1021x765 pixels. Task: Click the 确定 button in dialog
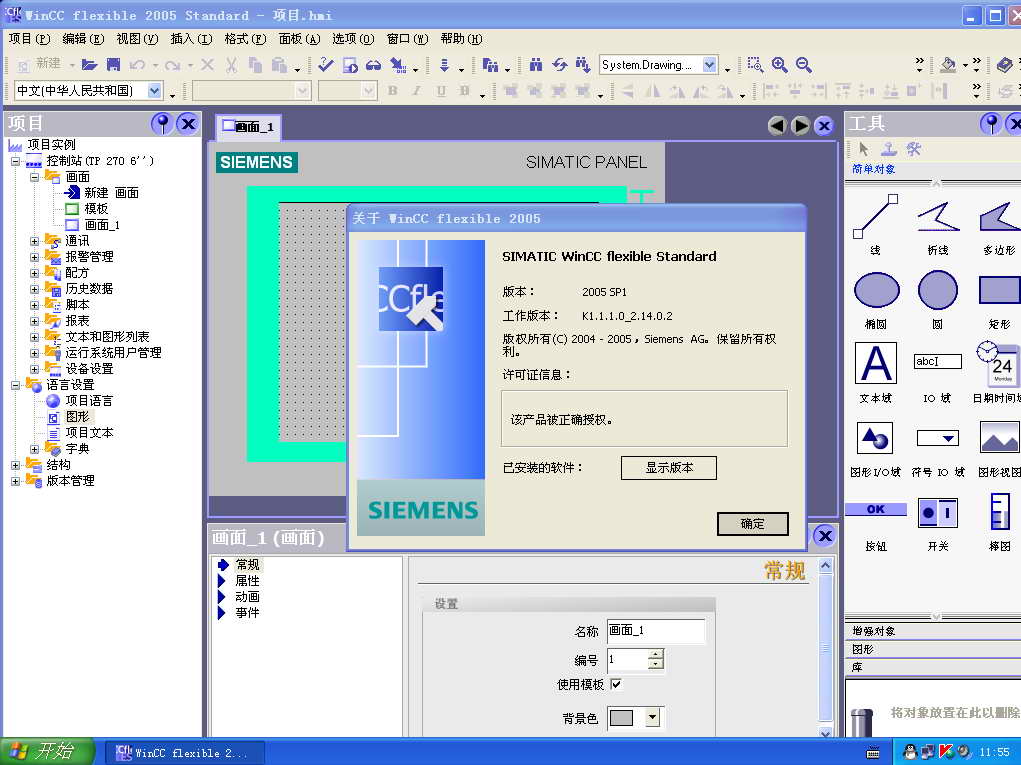(752, 524)
